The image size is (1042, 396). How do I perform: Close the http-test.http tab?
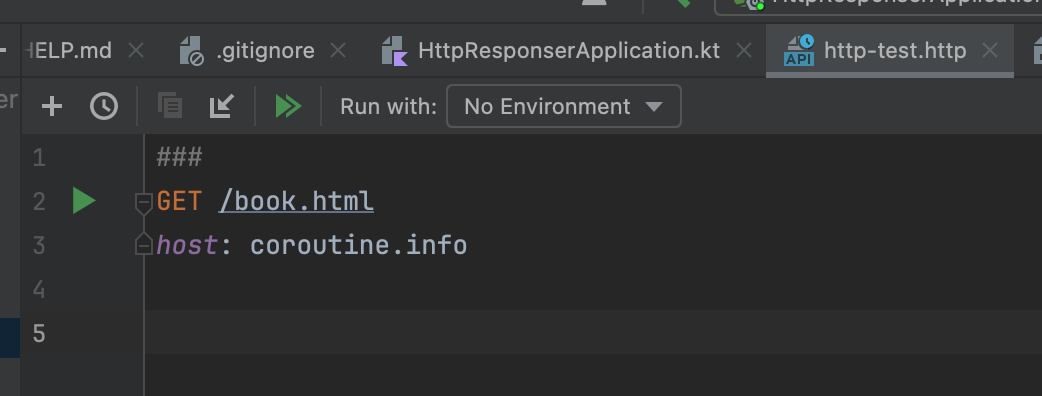pyautogui.click(x=990, y=50)
